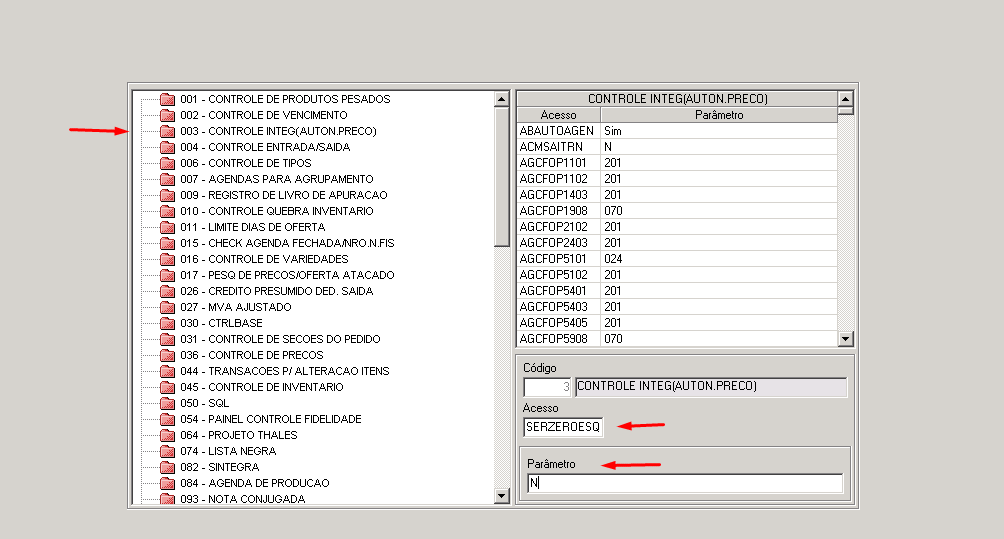Click down arrow of parameter grid scrollbar
The height and width of the screenshot is (539, 1004).
pos(845,339)
